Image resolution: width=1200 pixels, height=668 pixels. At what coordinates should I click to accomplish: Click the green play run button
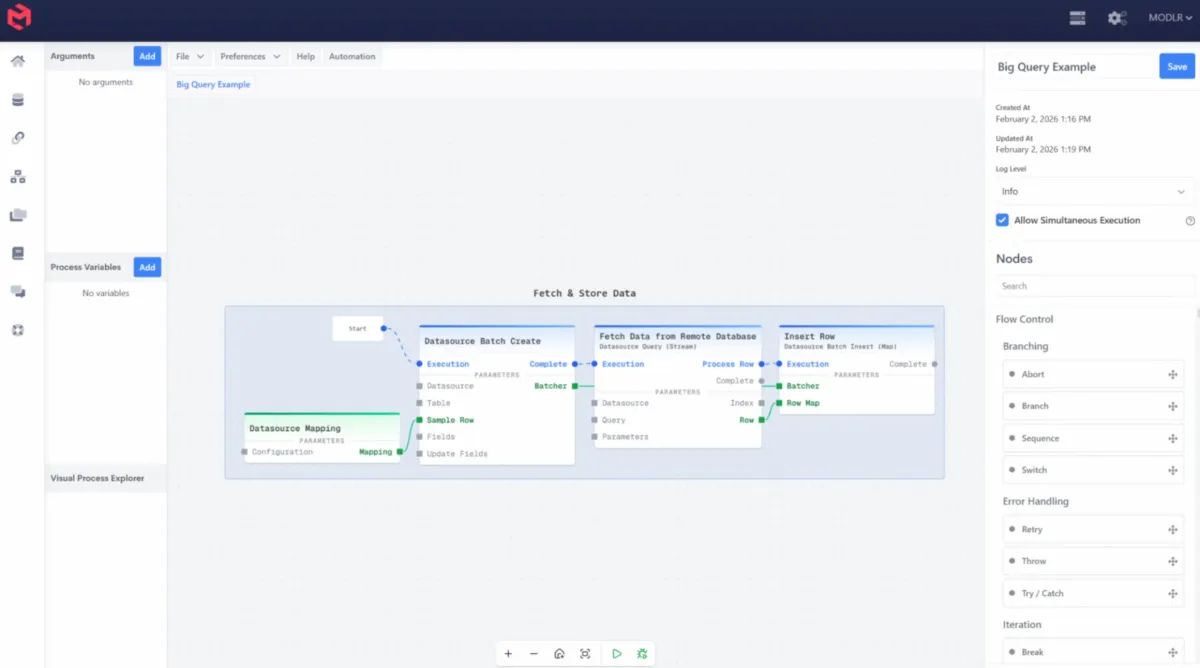pyautogui.click(x=616, y=654)
